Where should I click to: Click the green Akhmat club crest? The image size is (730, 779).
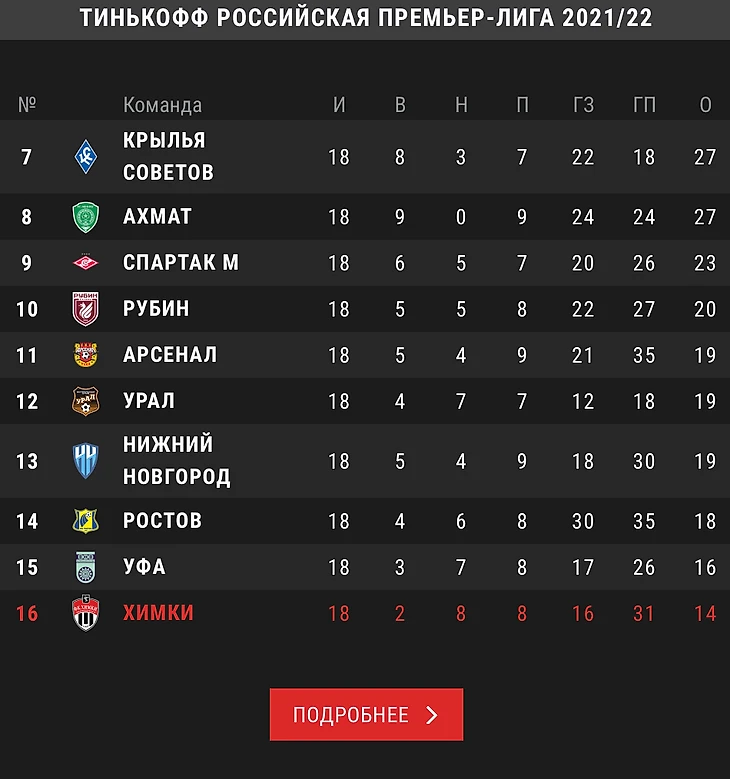click(x=85, y=217)
